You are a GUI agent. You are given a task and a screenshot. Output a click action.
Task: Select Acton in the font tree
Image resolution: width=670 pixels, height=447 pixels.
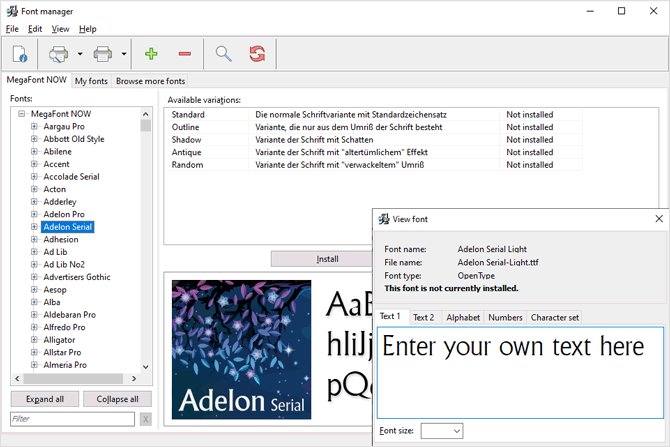[55, 189]
